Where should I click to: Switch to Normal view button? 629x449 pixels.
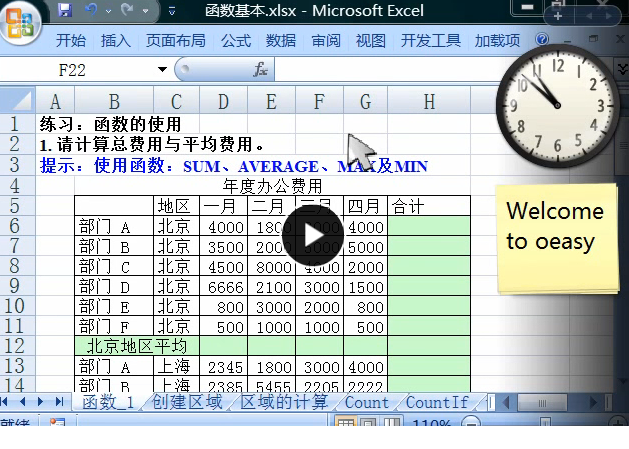[346, 421]
